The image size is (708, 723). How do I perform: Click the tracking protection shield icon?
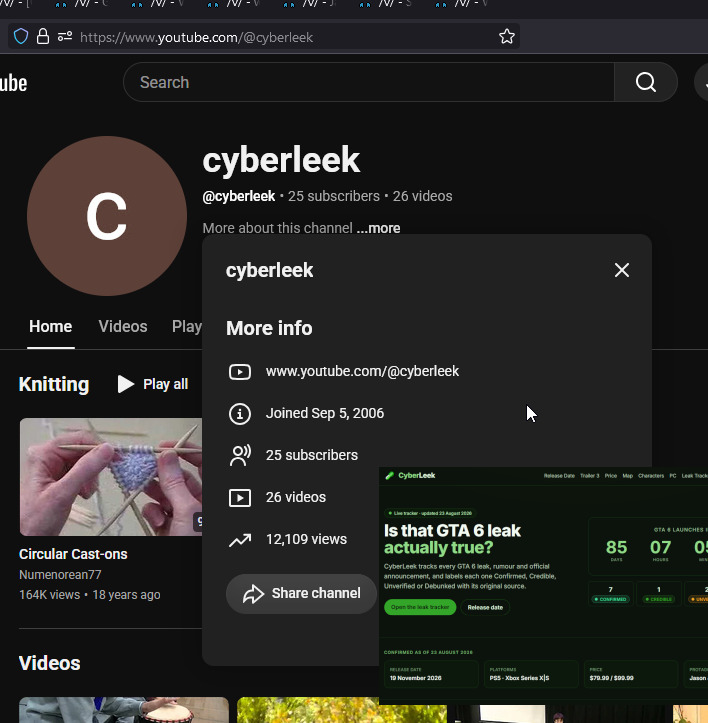pyautogui.click(x=21, y=36)
